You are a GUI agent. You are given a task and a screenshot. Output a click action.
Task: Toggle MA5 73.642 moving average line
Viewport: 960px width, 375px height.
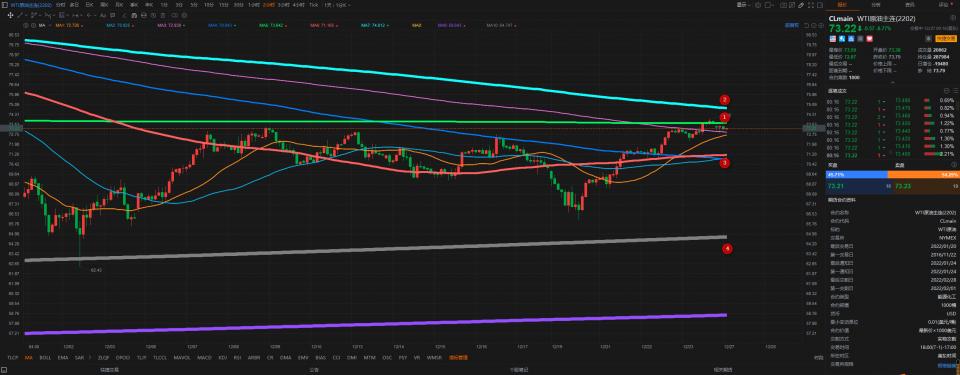pos(271,26)
